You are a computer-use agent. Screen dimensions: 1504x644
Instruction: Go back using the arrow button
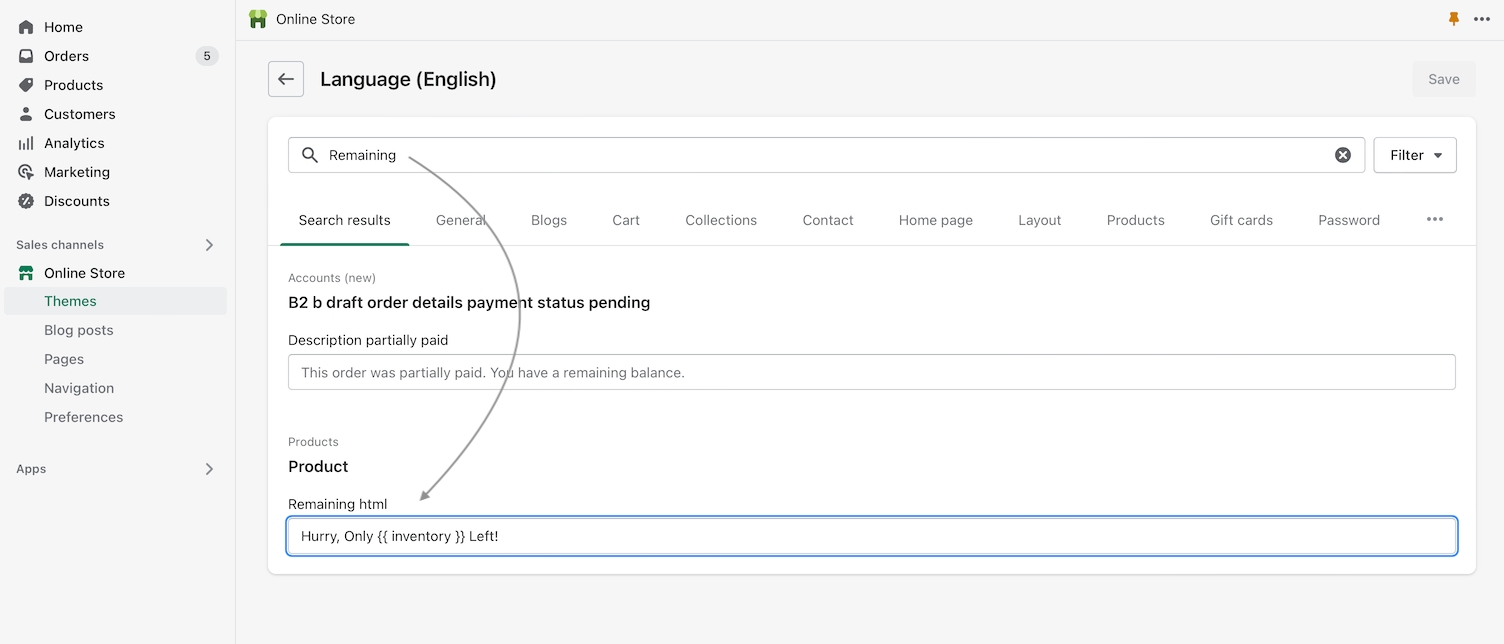coord(286,79)
